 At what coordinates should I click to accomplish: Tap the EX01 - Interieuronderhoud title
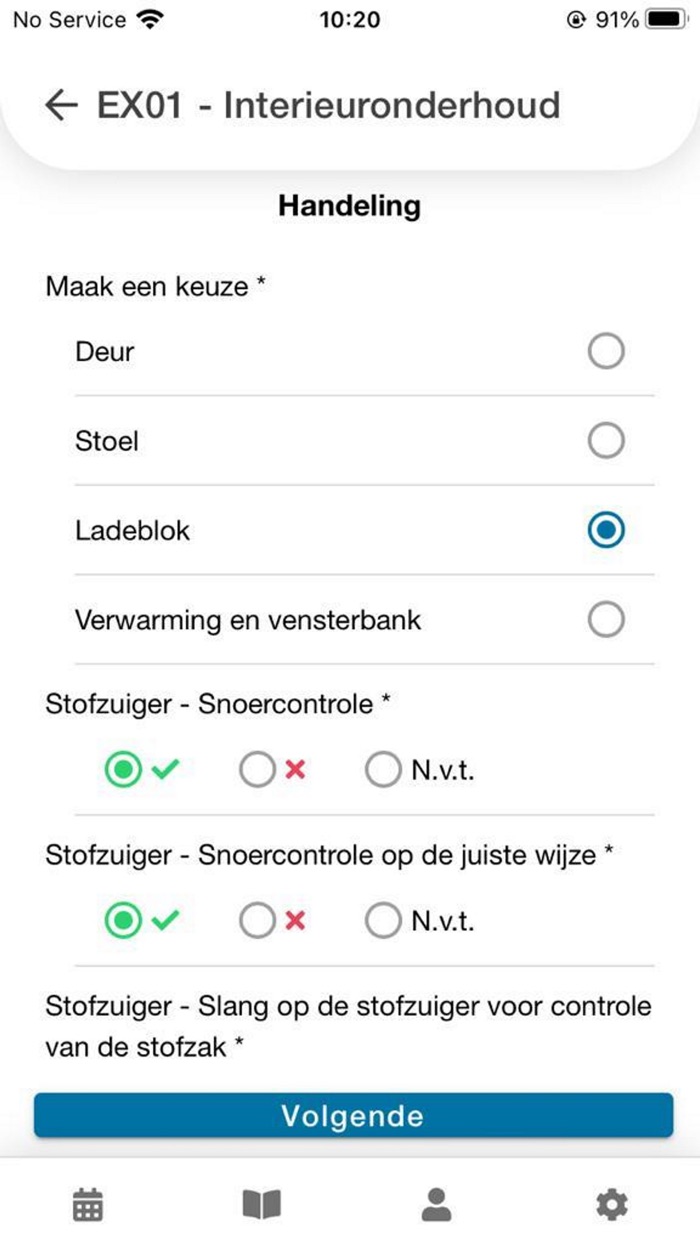tap(330, 105)
